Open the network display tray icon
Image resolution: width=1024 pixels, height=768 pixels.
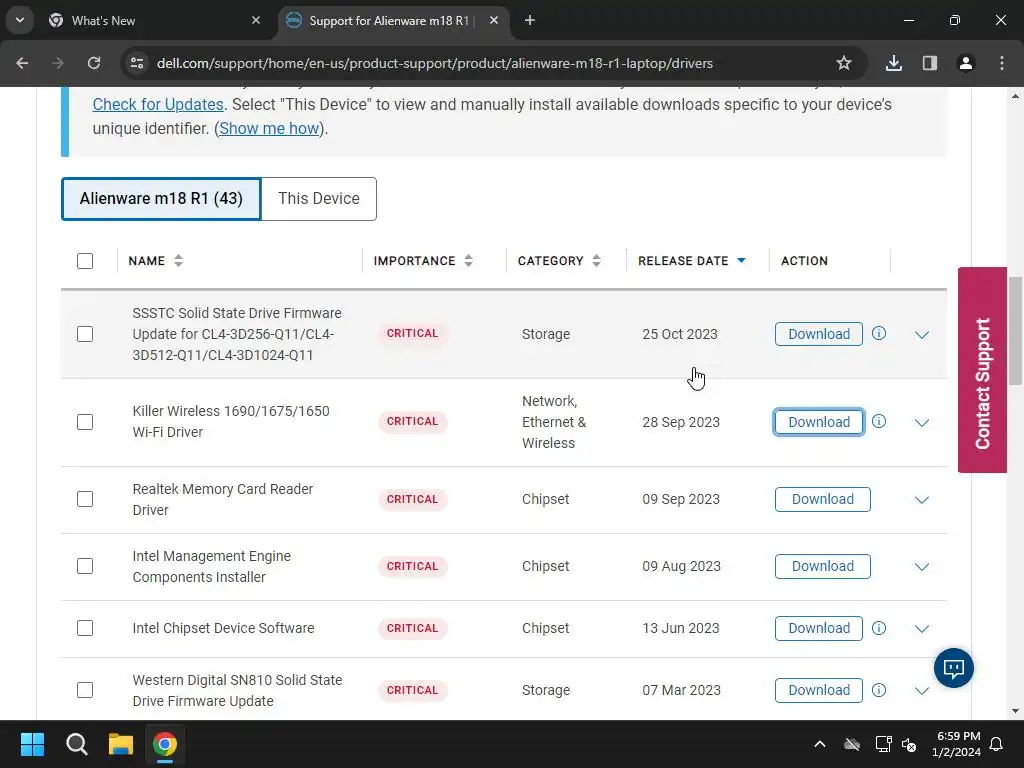click(883, 744)
